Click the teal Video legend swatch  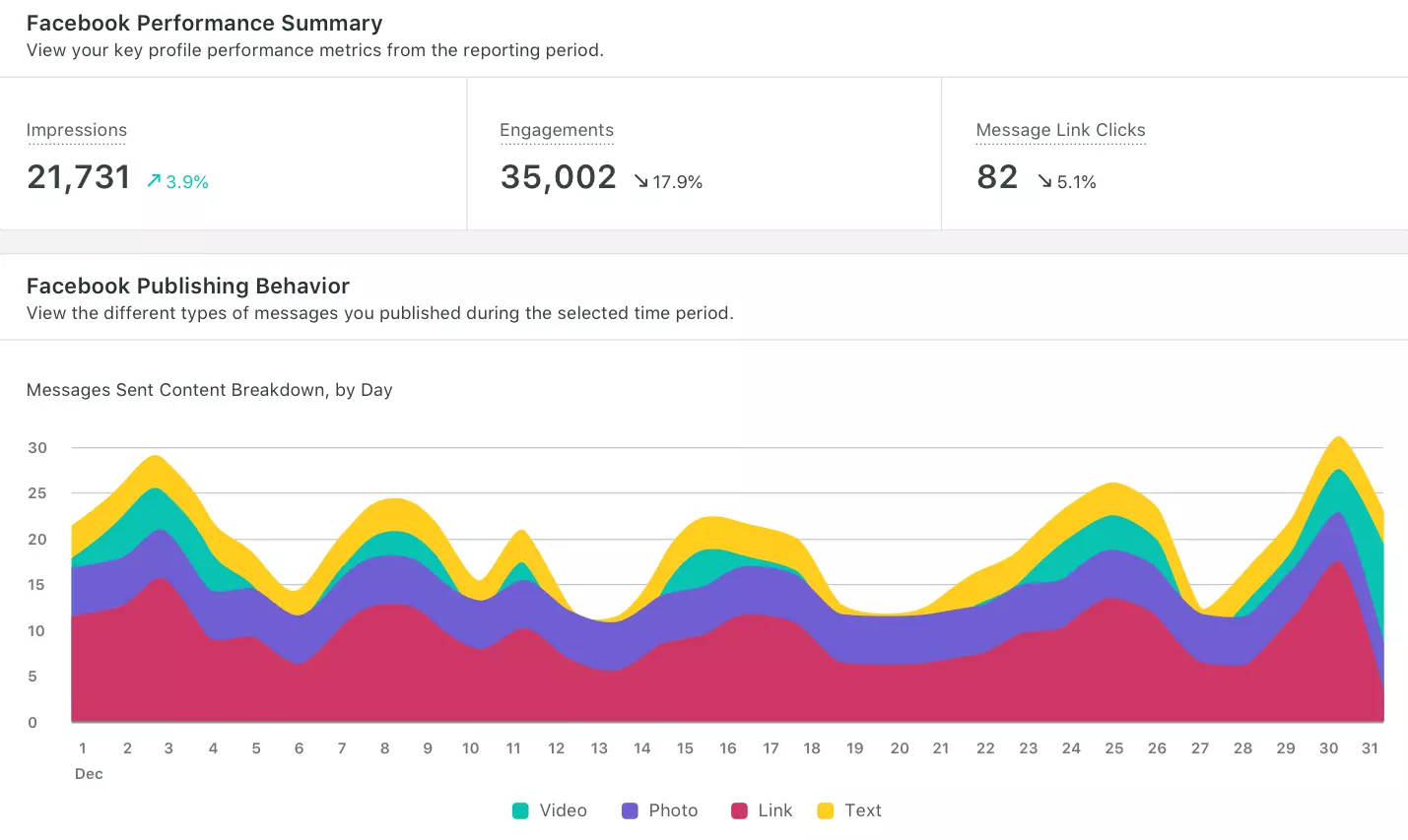[x=520, y=810]
